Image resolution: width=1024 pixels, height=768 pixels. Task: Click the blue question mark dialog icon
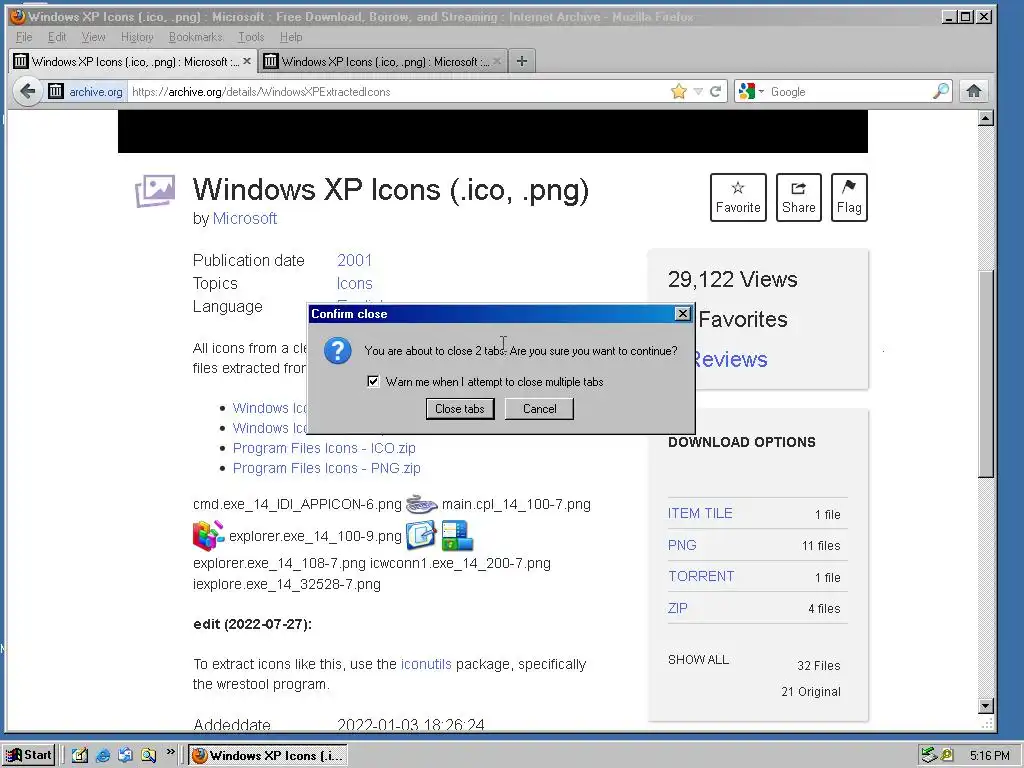coord(338,351)
